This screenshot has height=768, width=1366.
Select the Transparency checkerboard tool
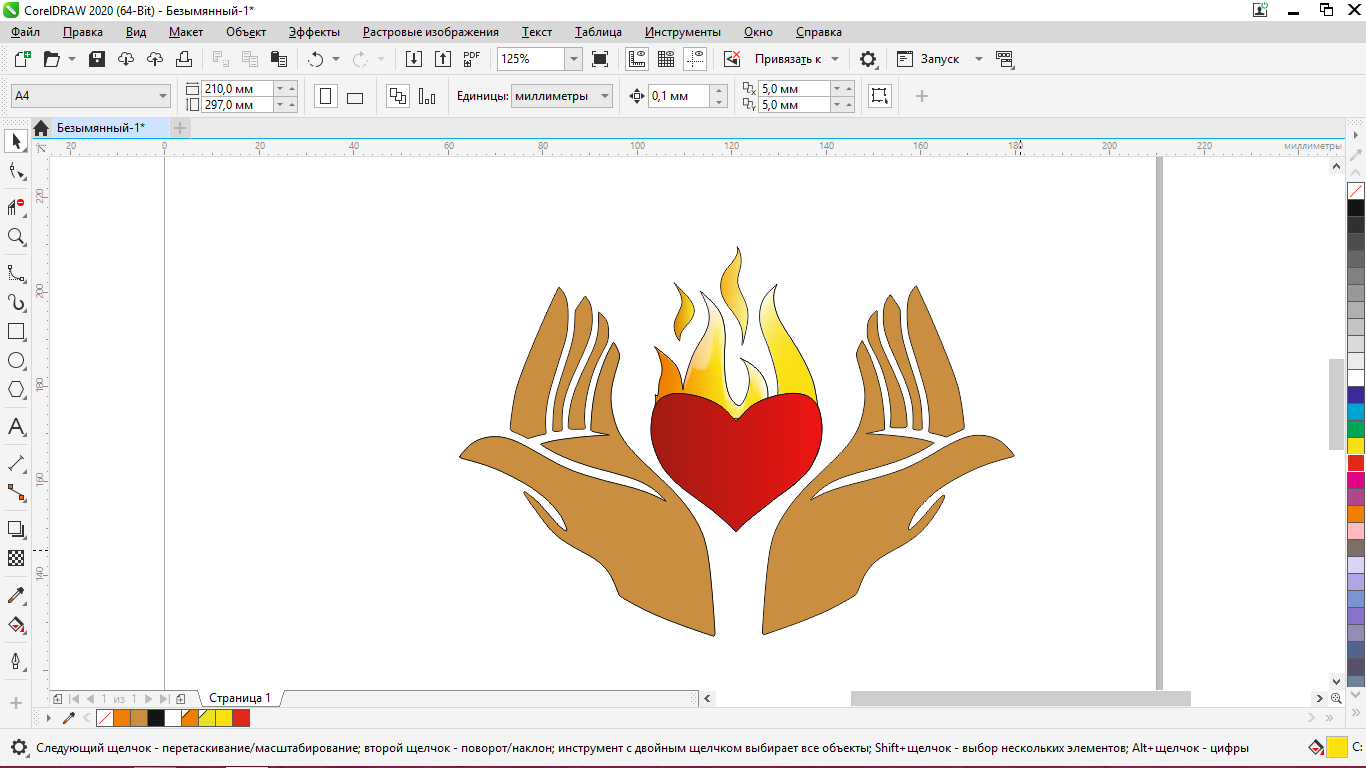pos(16,558)
